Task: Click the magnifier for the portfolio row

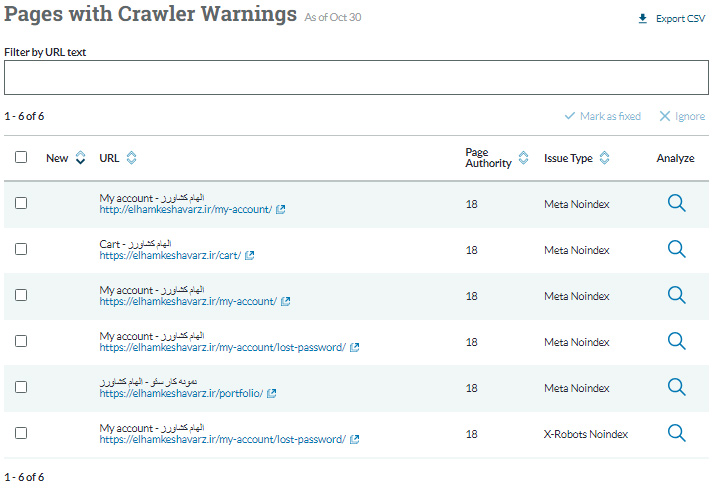Action: point(676,387)
